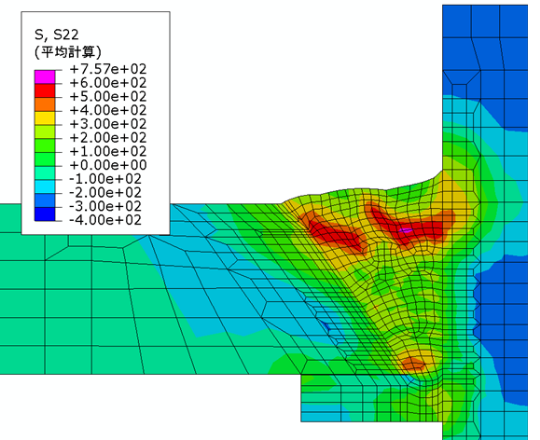Click the +7.57e+02 maximum legend value
540x440 pixels.
[x=108, y=69]
